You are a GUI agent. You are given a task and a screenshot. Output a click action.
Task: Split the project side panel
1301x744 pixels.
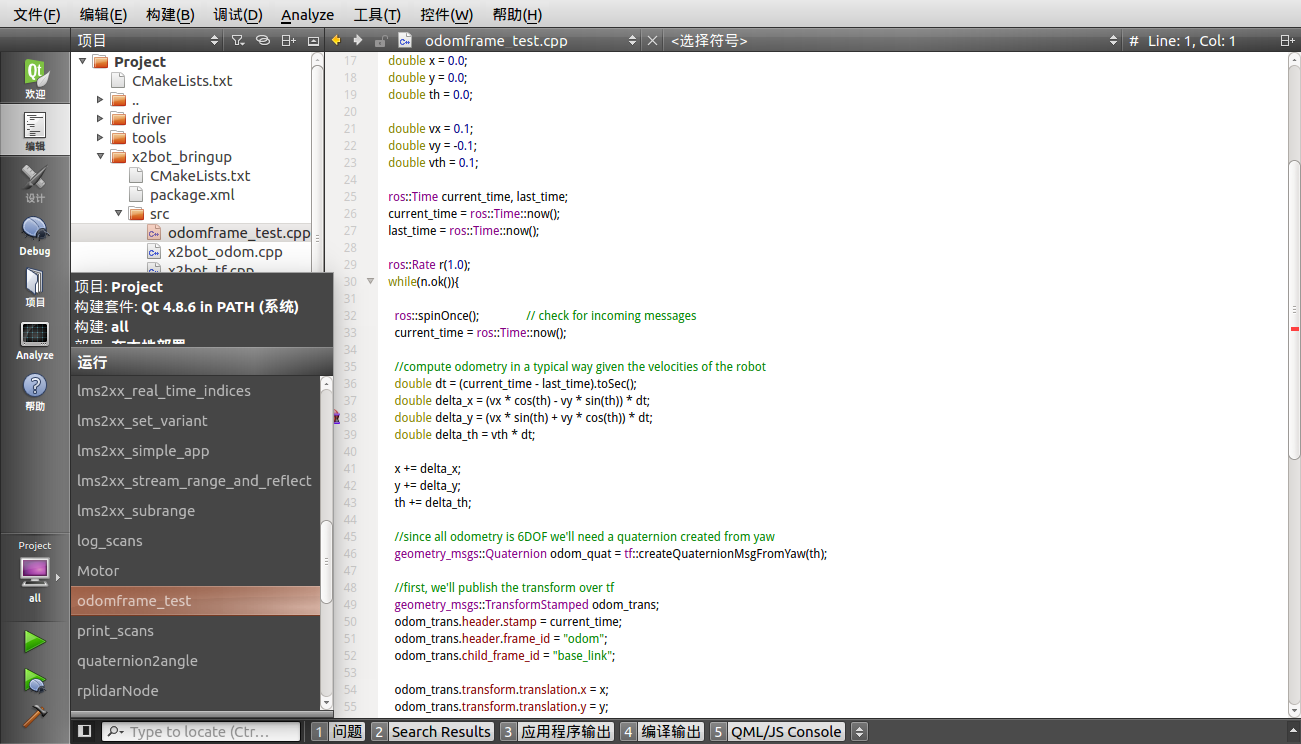[x=288, y=40]
